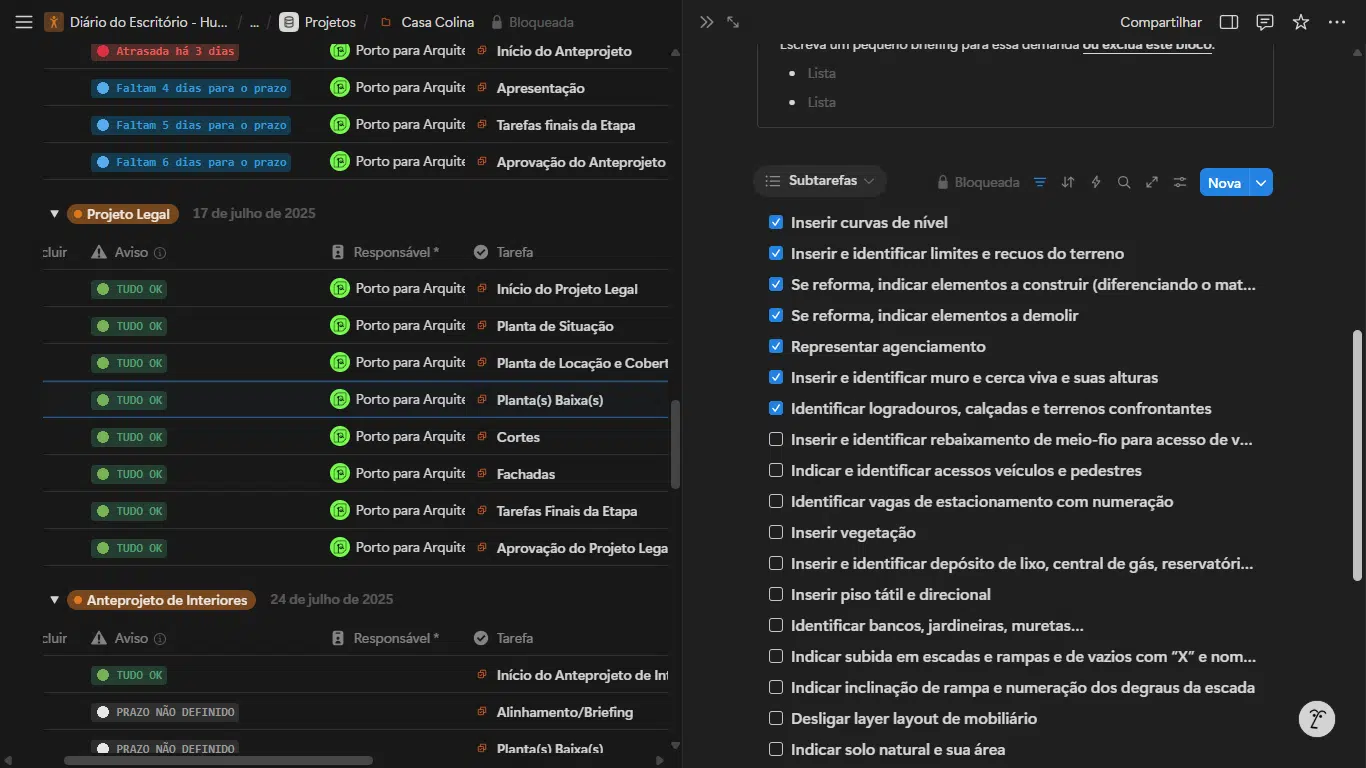Click the Compartilhar button
Screen dimensions: 1366x768
coord(1161,22)
